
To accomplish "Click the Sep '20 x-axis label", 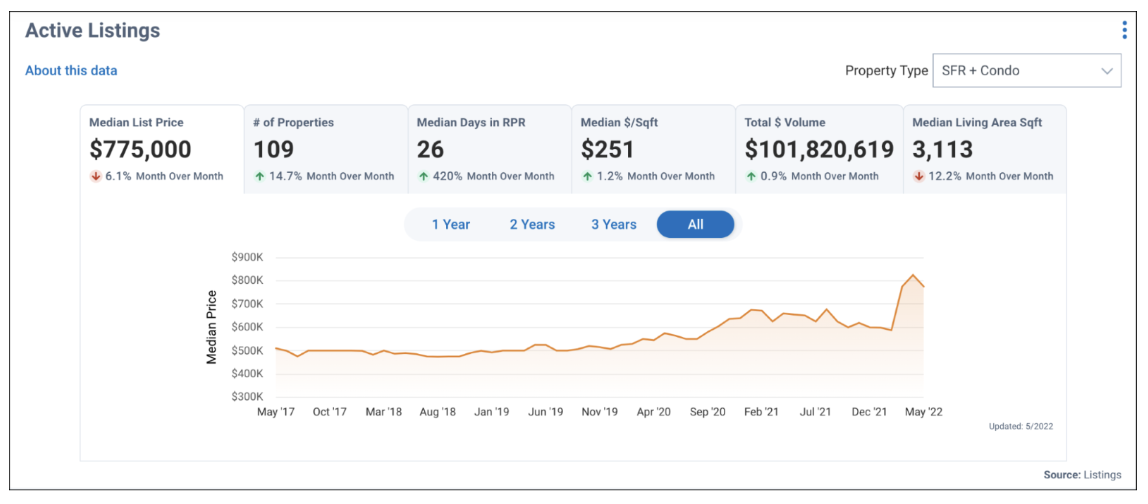I will pos(707,412).
